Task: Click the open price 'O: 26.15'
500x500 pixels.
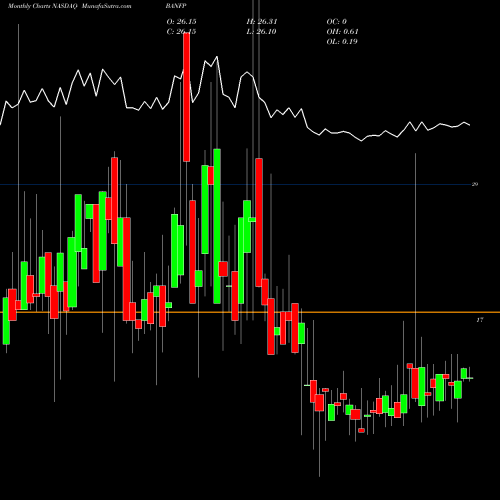Action: click(181, 22)
